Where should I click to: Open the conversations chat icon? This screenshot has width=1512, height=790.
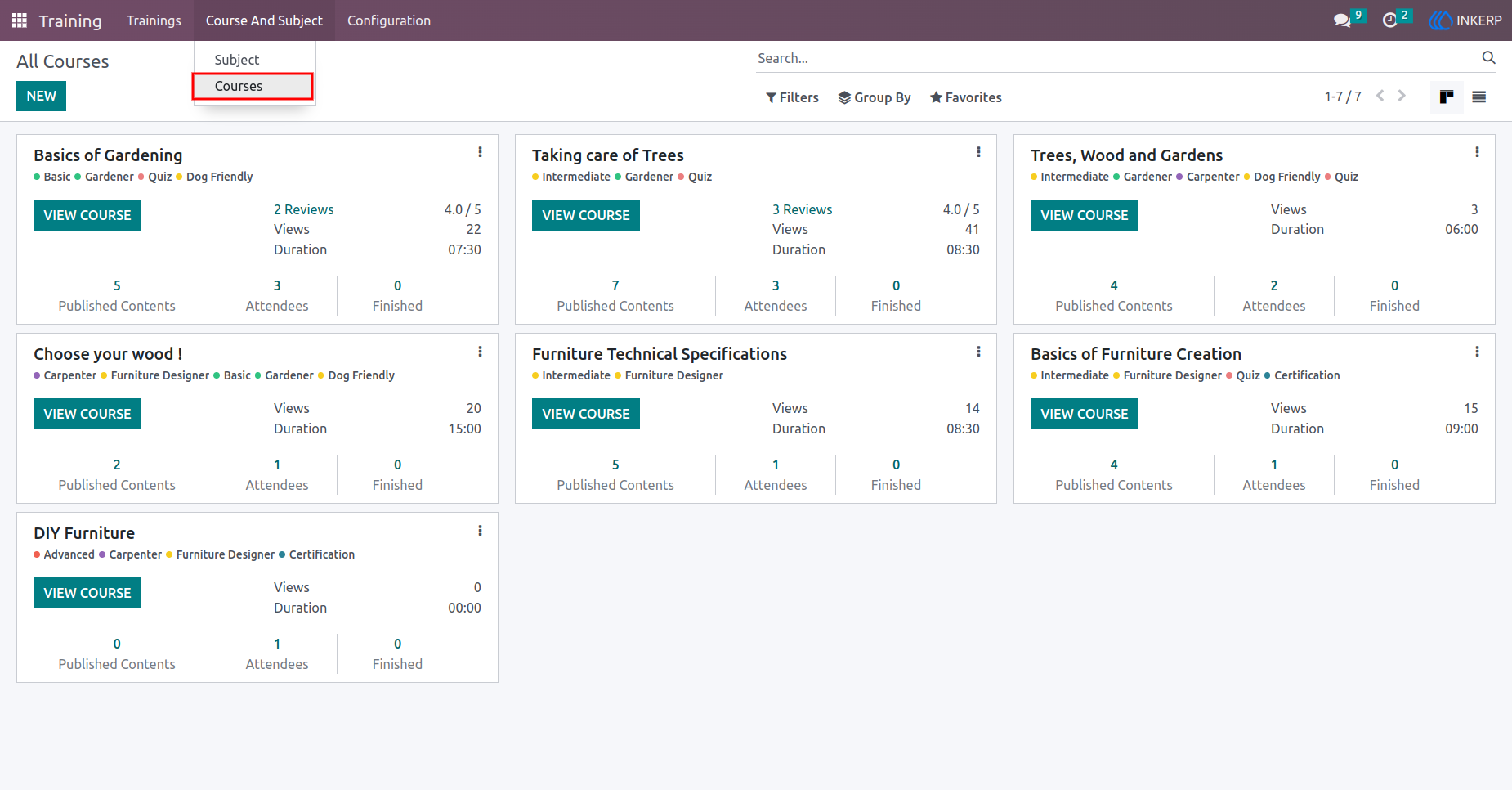pyautogui.click(x=1342, y=20)
